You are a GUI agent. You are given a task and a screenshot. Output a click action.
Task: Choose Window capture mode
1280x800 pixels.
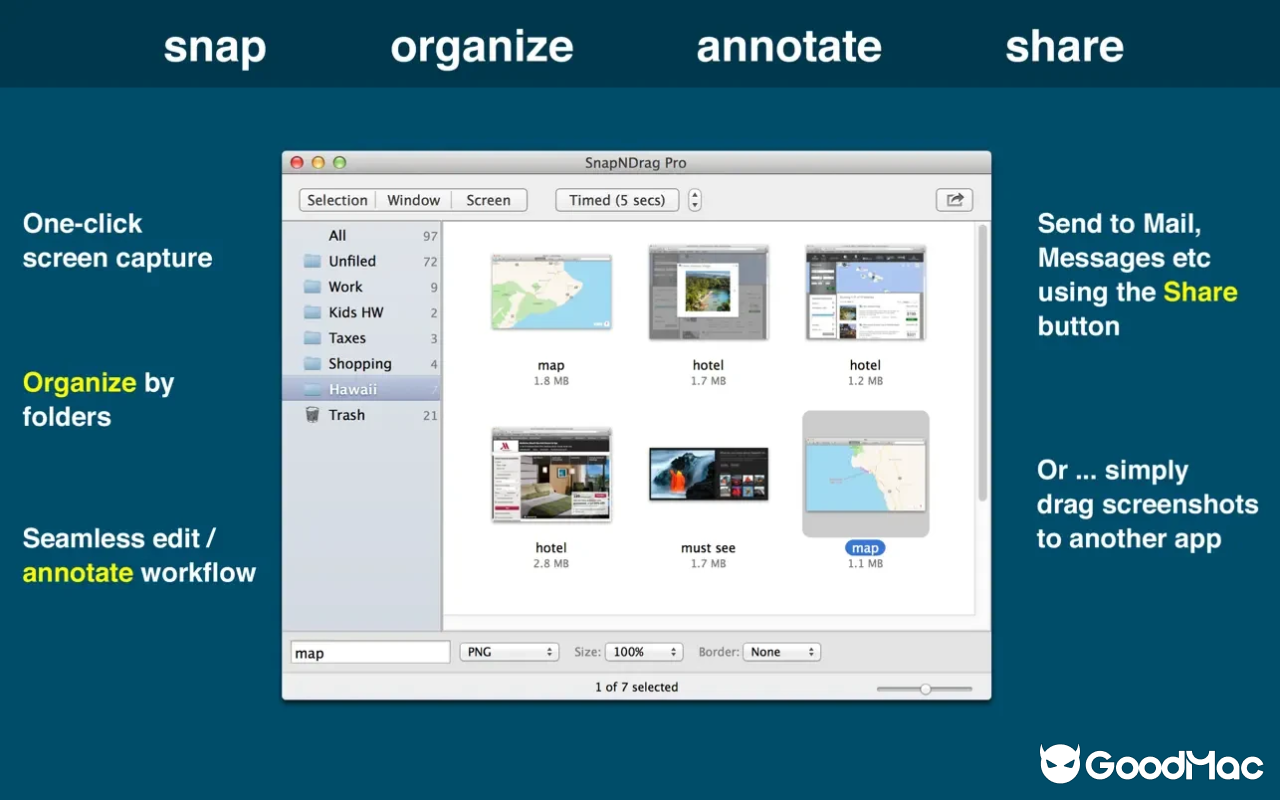coord(413,200)
